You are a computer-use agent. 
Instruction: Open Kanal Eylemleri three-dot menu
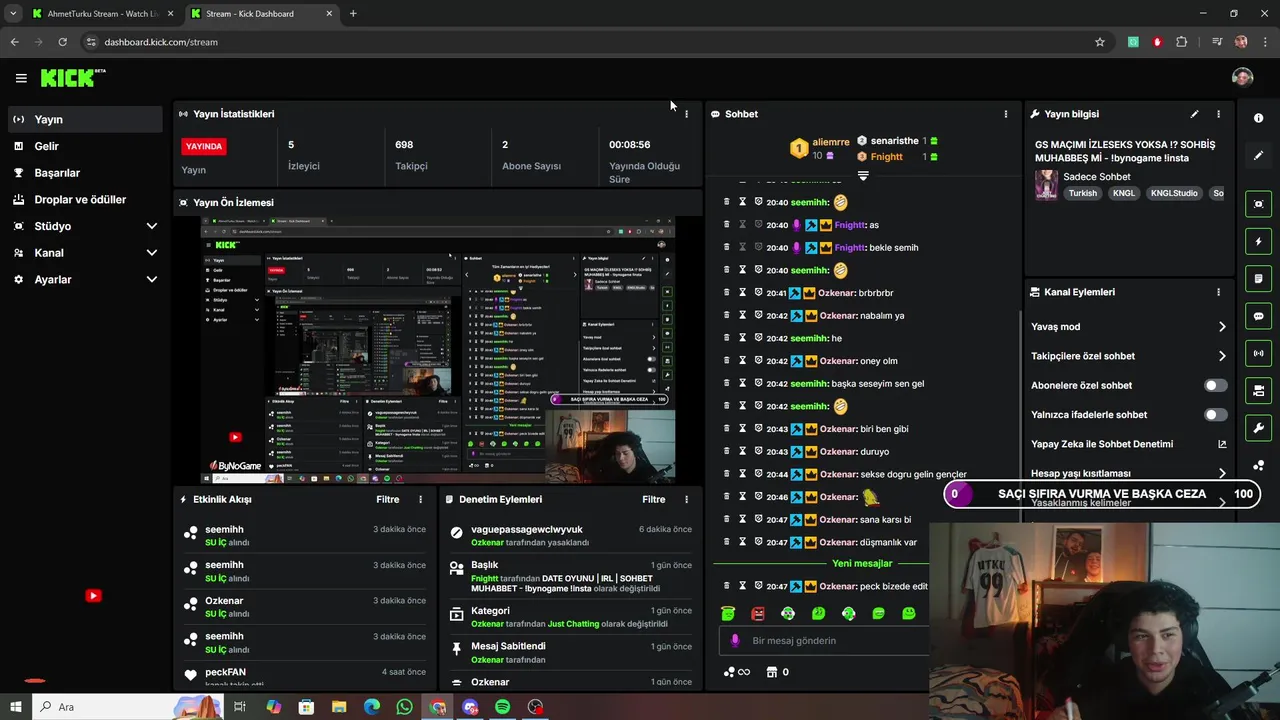pyautogui.click(x=1218, y=292)
